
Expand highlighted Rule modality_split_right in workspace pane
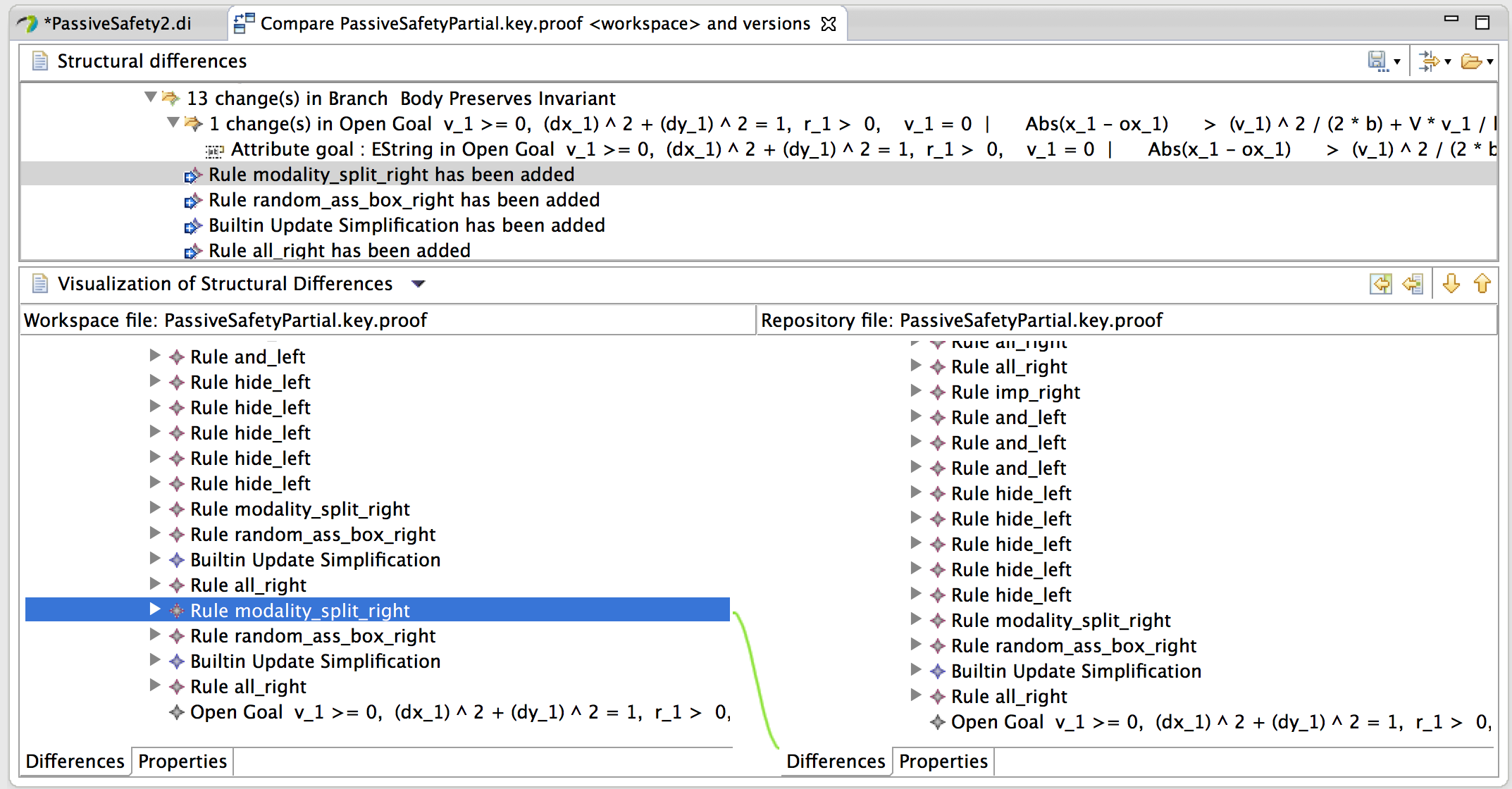click(x=155, y=609)
